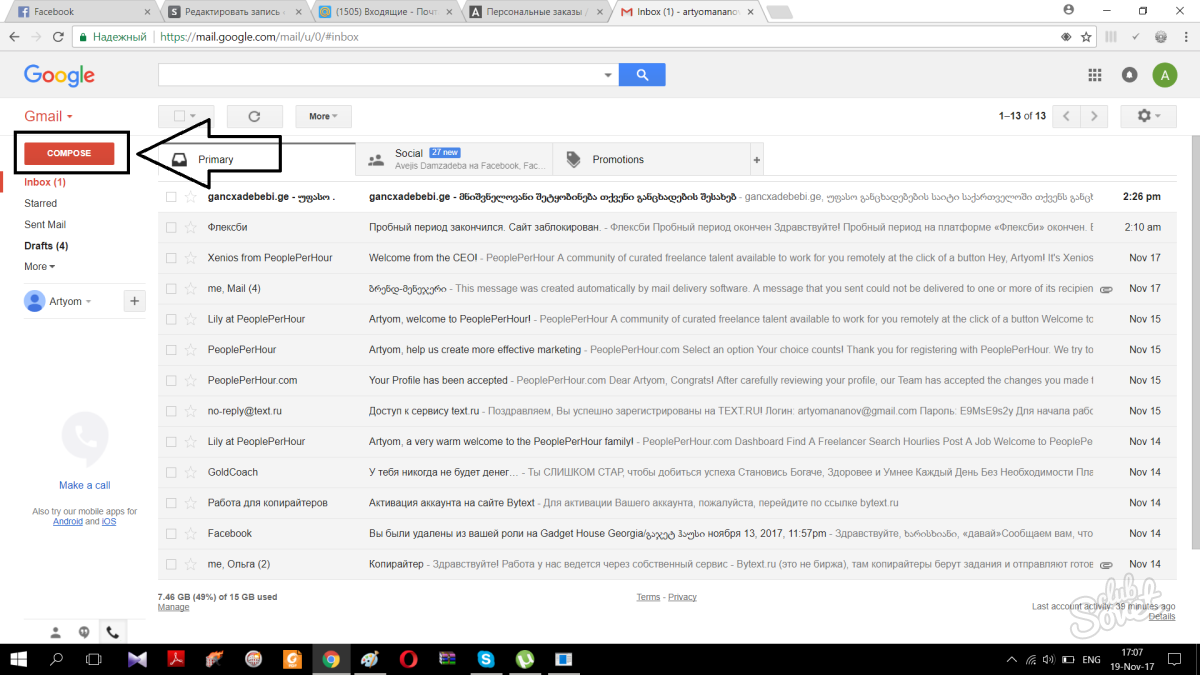This screenshot has width=1200, height=675.
Task: Tick the Флексби message checkbox
Action: tap(171, 227)
